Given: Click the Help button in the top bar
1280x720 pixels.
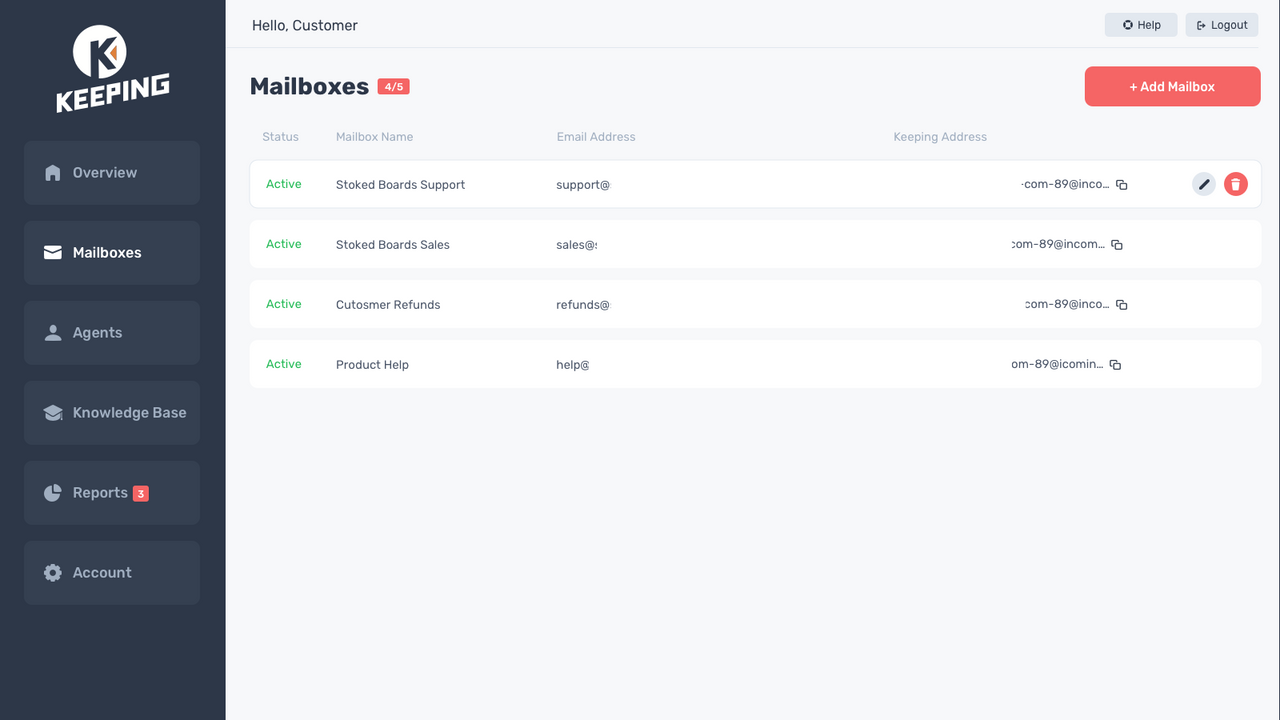Looking at the screenshot, I should pos(1140,24).
